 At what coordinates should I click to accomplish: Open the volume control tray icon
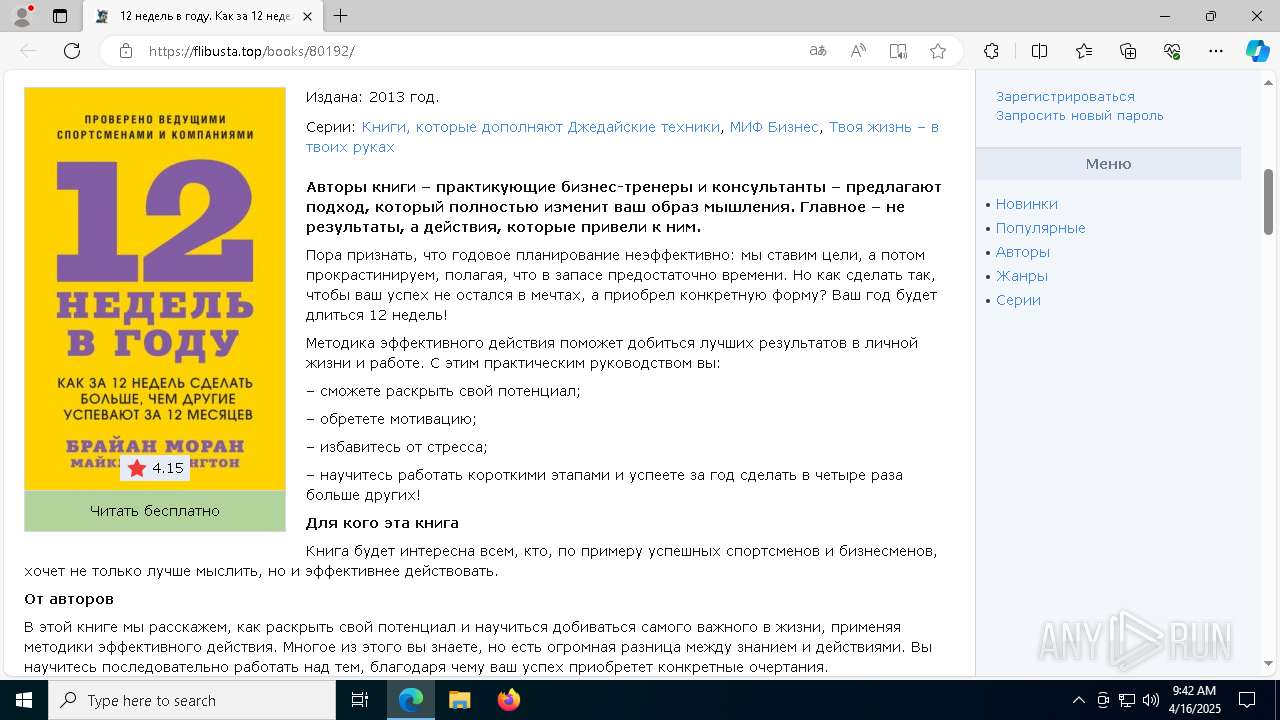click(x=1151, y=700)
